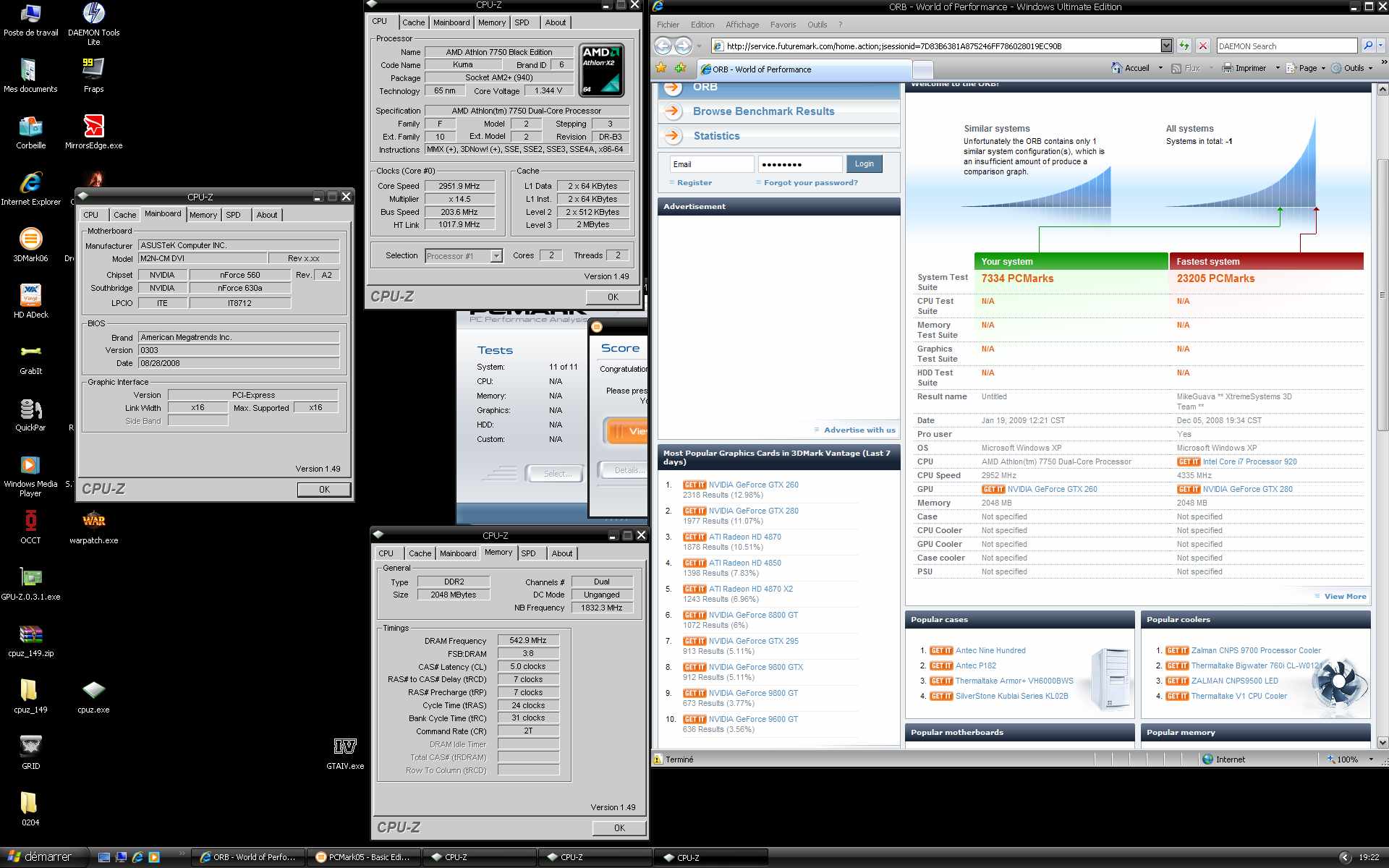Open QuickPar desktop icon

tap(30, 414)
